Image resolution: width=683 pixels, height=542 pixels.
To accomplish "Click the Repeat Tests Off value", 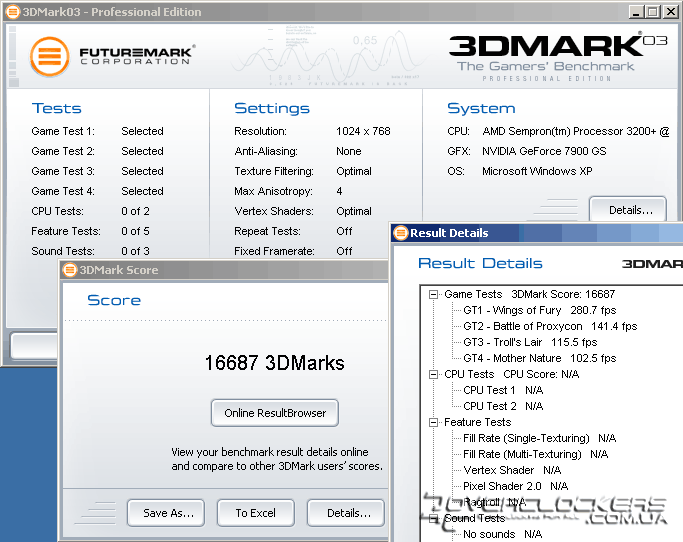I will 344,231.
